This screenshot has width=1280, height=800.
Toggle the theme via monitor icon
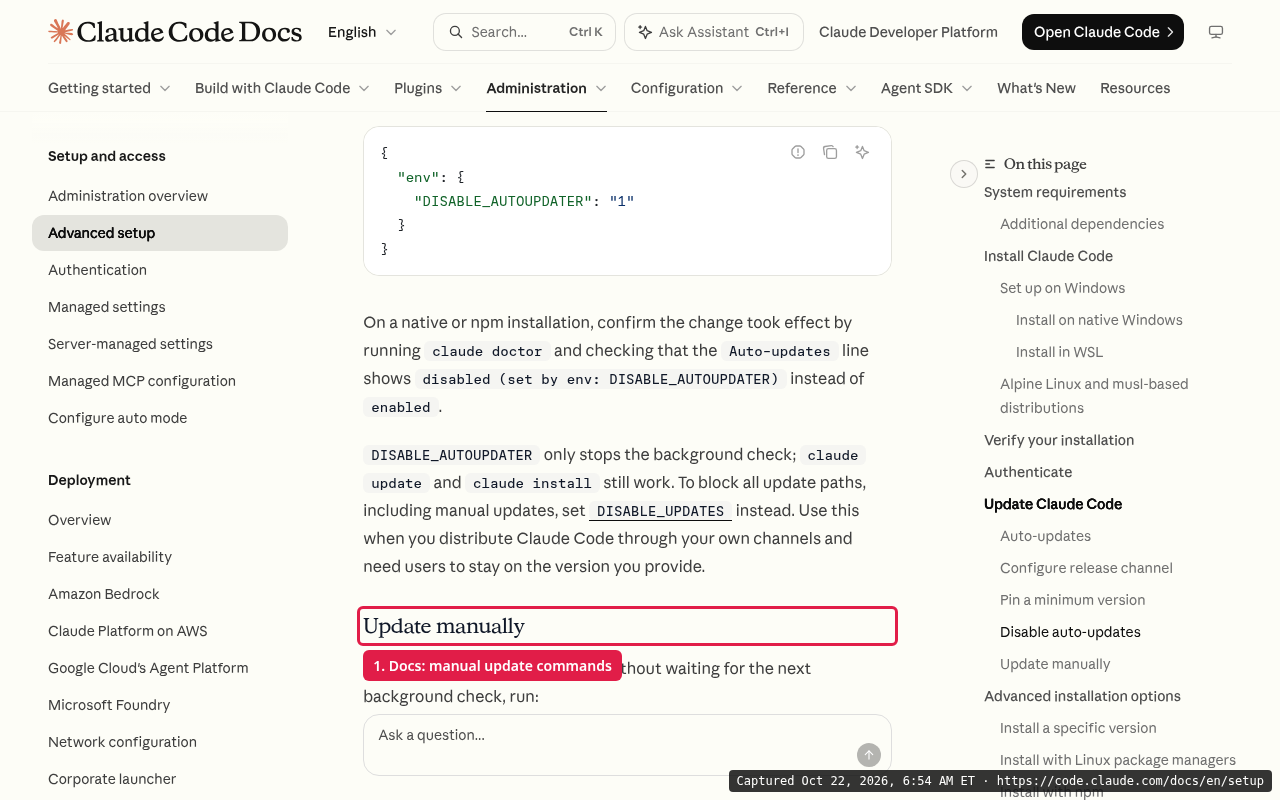click(1216, 32)
